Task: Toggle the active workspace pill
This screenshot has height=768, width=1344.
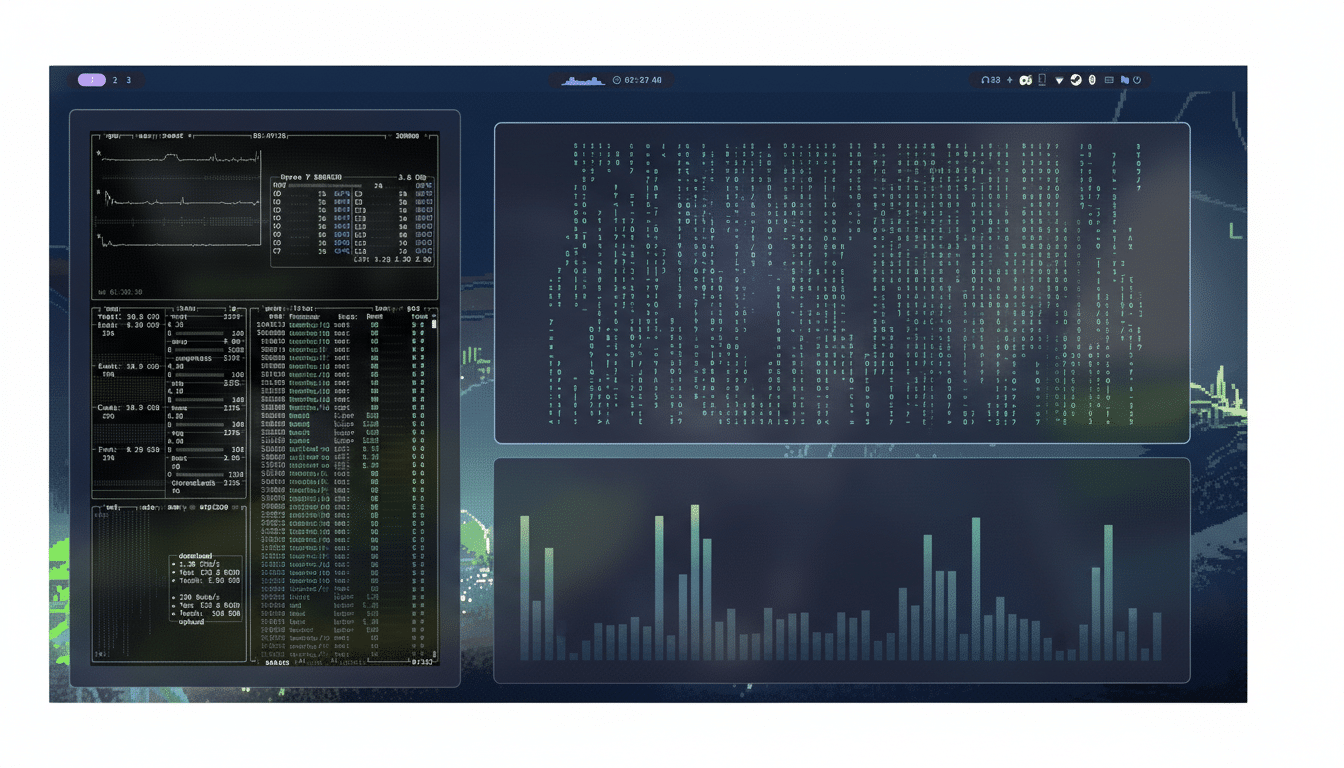Action: click(x=93, y=80)
